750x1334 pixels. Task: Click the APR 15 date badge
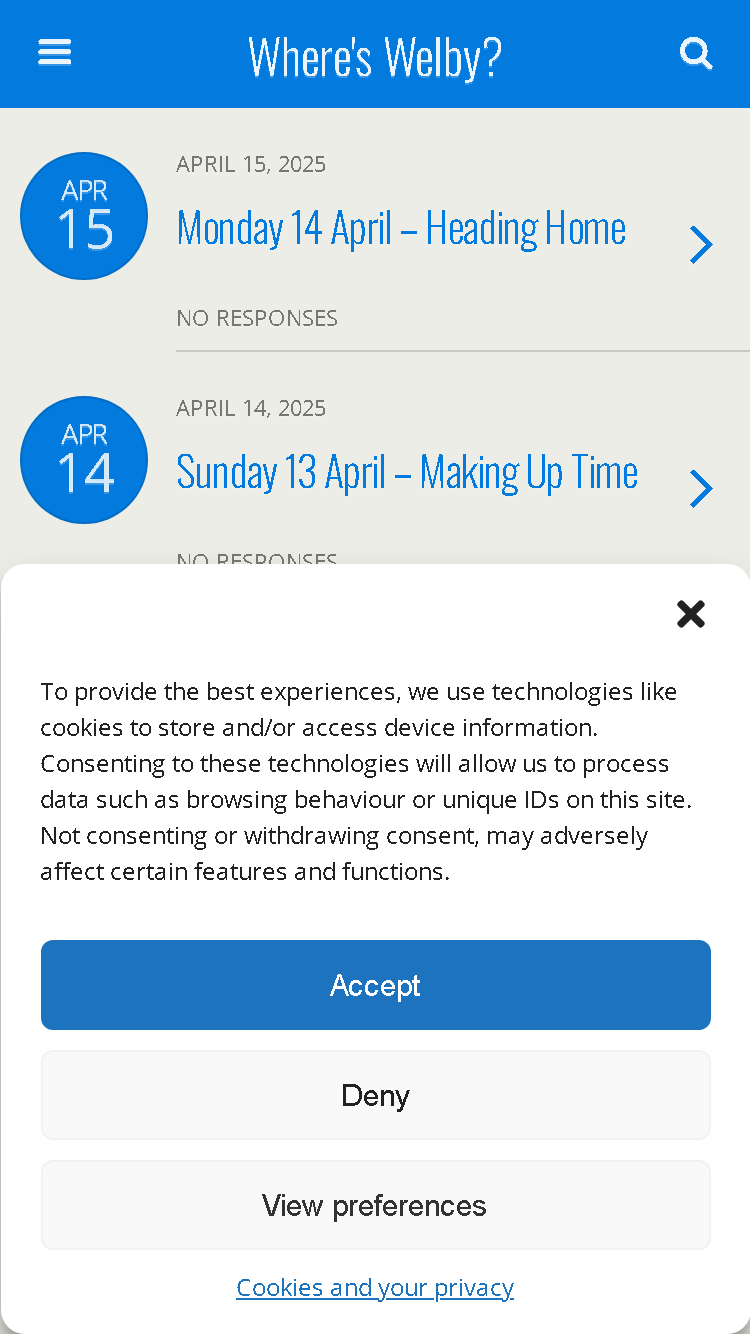pos(84,216)
